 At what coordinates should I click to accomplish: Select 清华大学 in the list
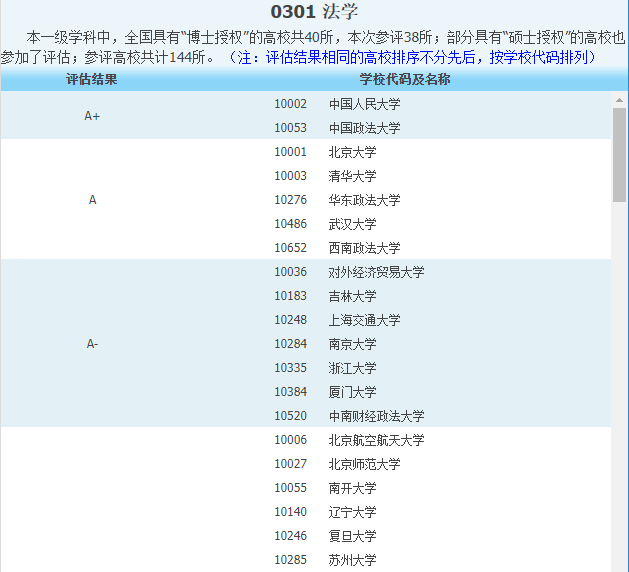(x=353, y=176)
